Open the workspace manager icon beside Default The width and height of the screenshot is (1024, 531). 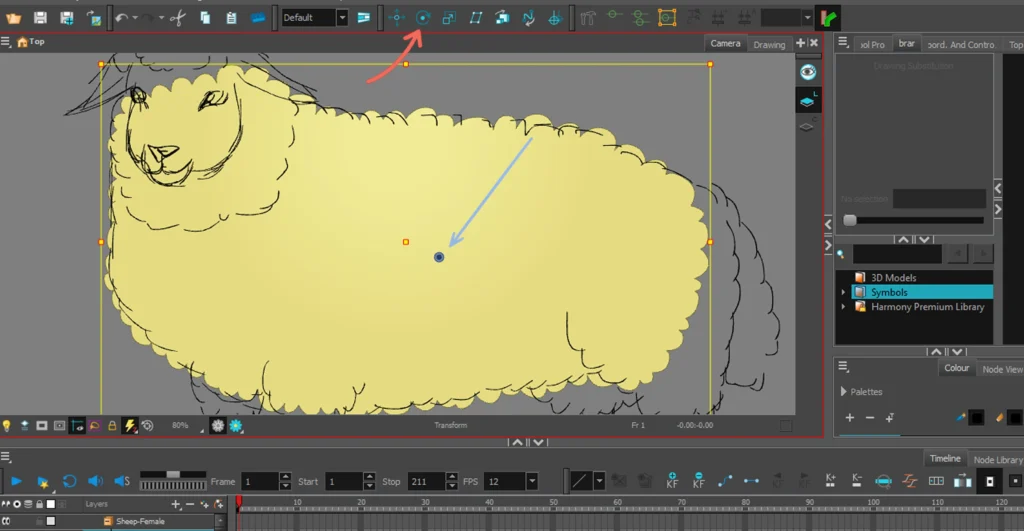(x=364, y=18)
